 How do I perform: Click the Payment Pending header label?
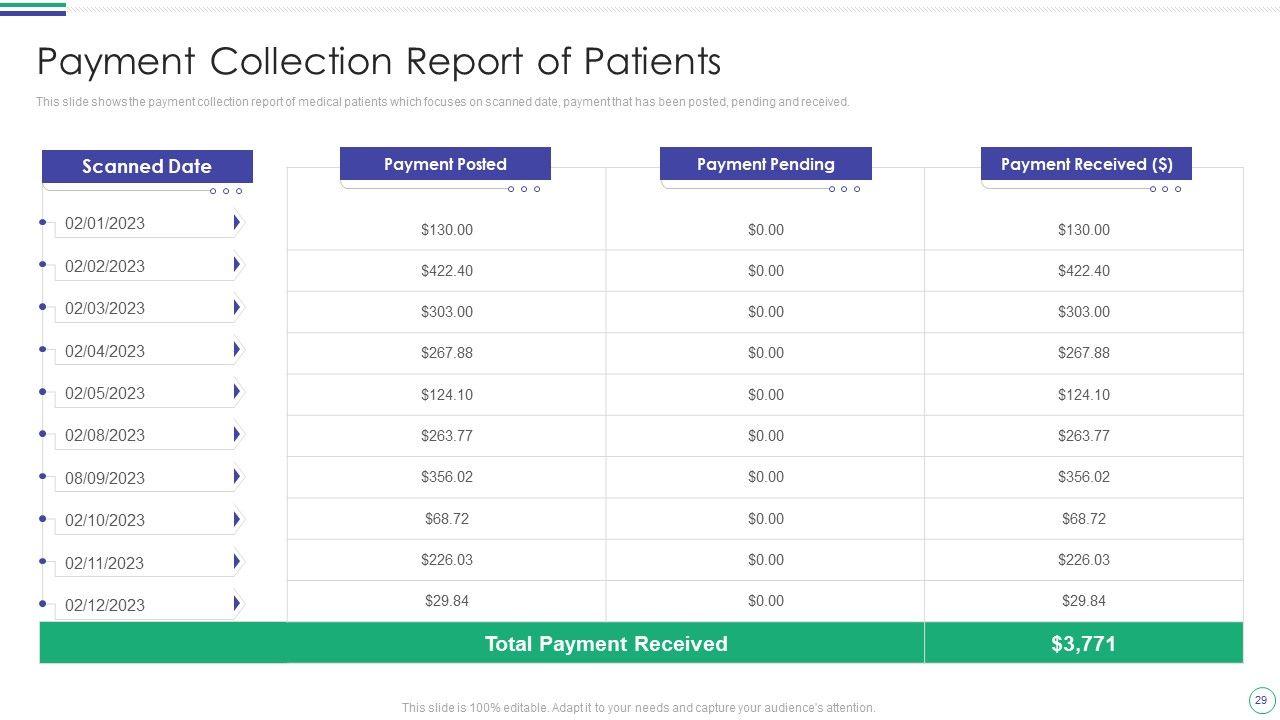coord(765,164)
